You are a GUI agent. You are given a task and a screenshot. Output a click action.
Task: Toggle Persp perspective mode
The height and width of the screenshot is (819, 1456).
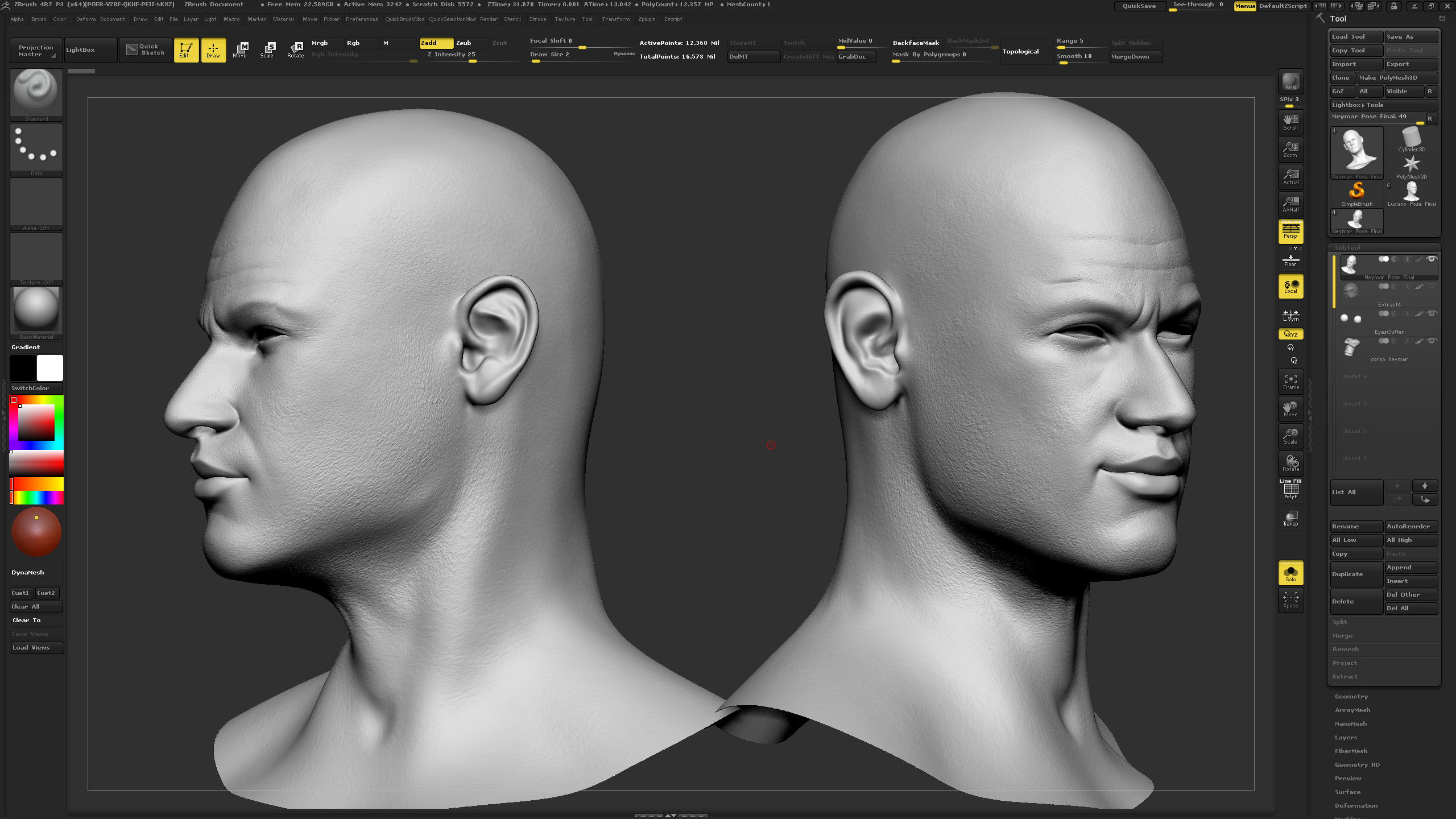[1290, 231]
